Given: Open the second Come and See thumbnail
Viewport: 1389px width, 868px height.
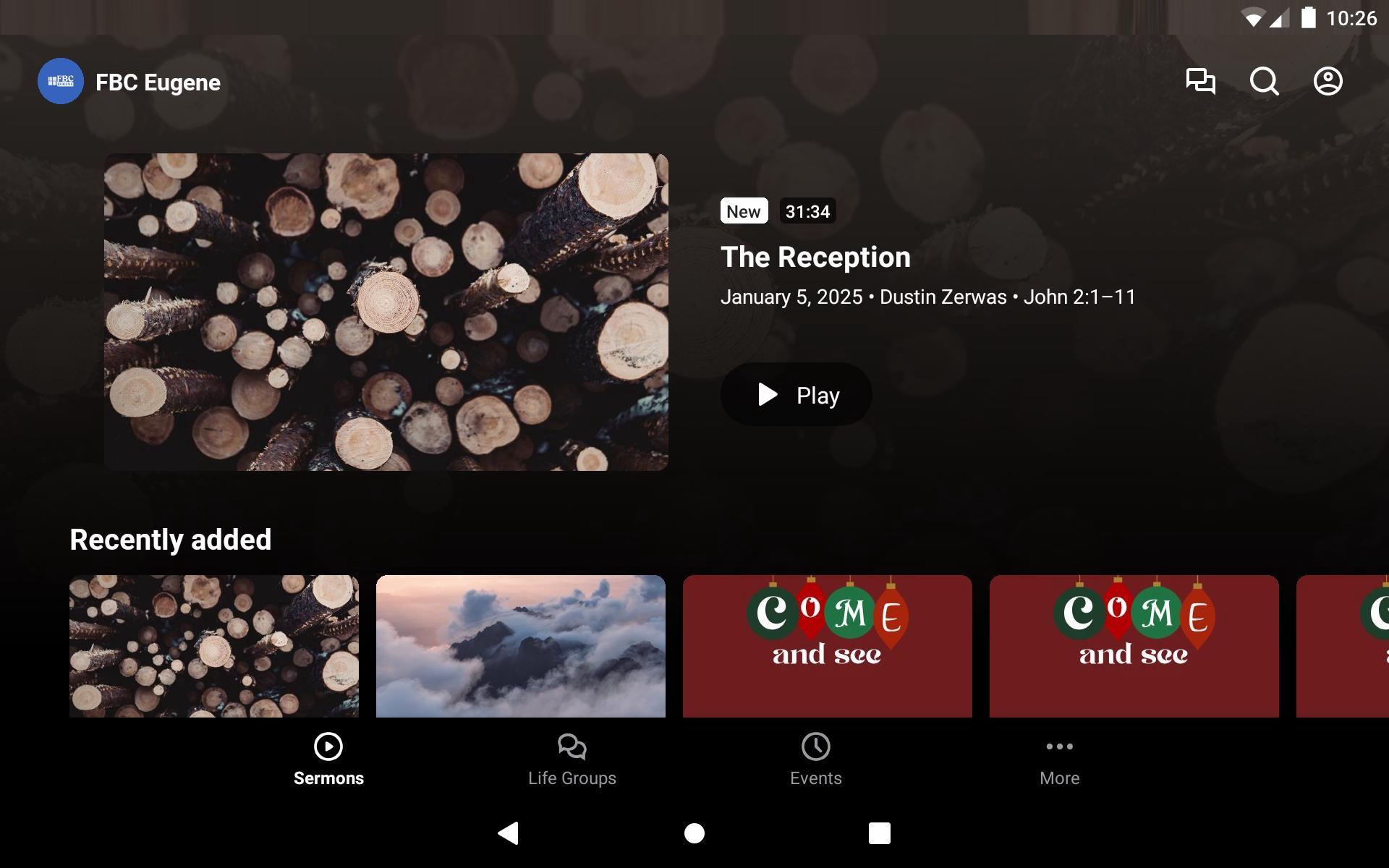Looking at the screenshot, I should [1134, 646].
